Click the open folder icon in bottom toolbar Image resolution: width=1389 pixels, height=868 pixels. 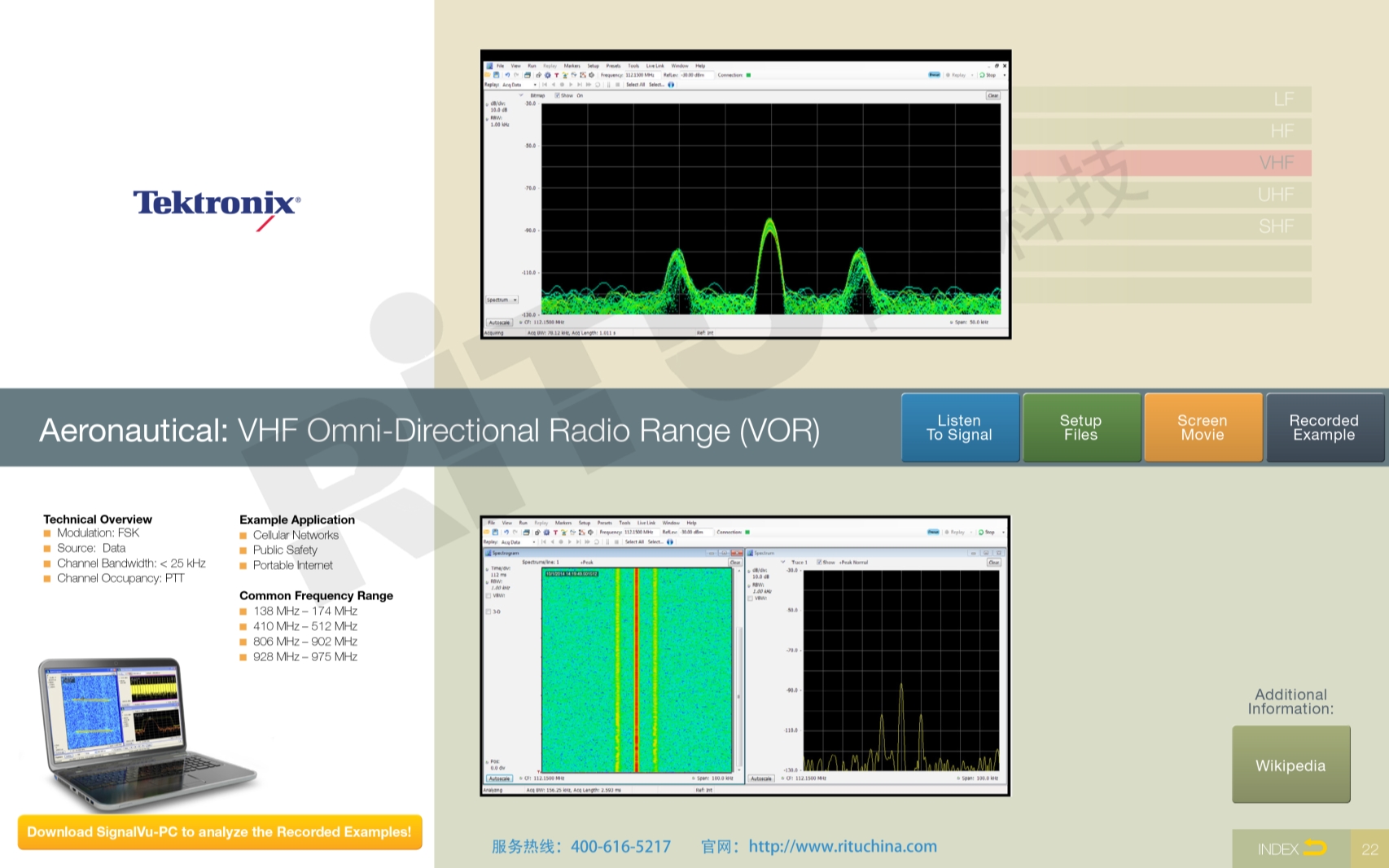tap(486, 533)
